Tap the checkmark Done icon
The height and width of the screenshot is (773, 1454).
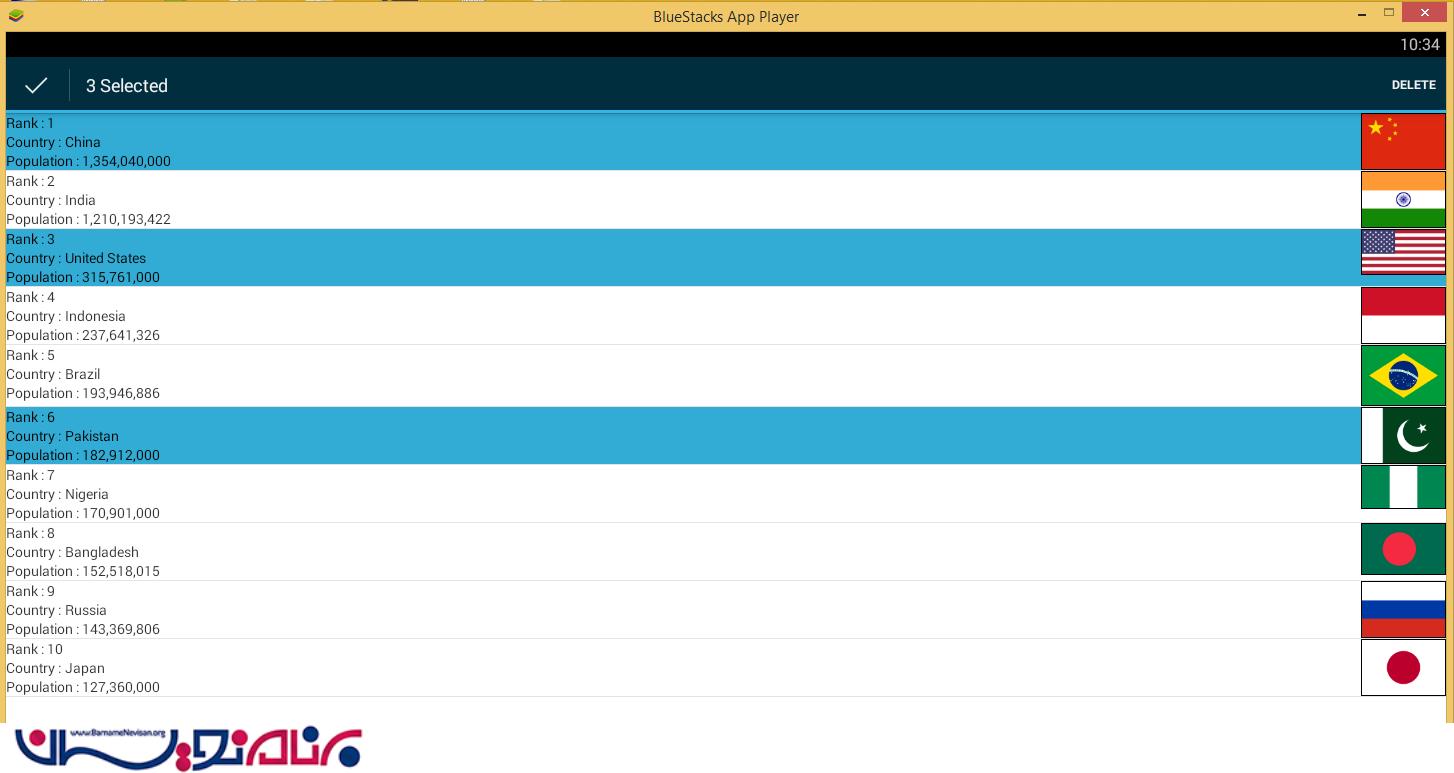[36, 86]
